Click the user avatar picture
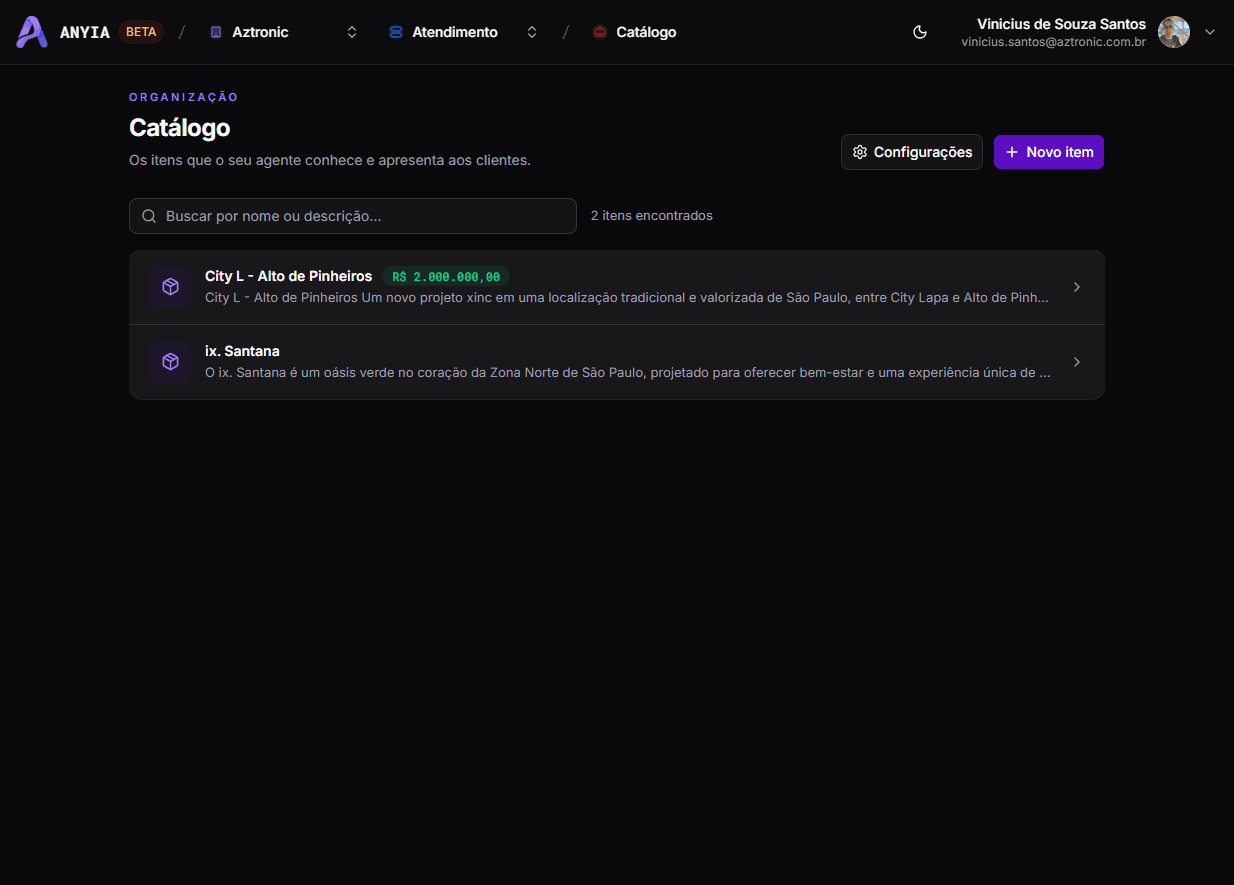This screenshot has height=885, width=1234. 1174,32
